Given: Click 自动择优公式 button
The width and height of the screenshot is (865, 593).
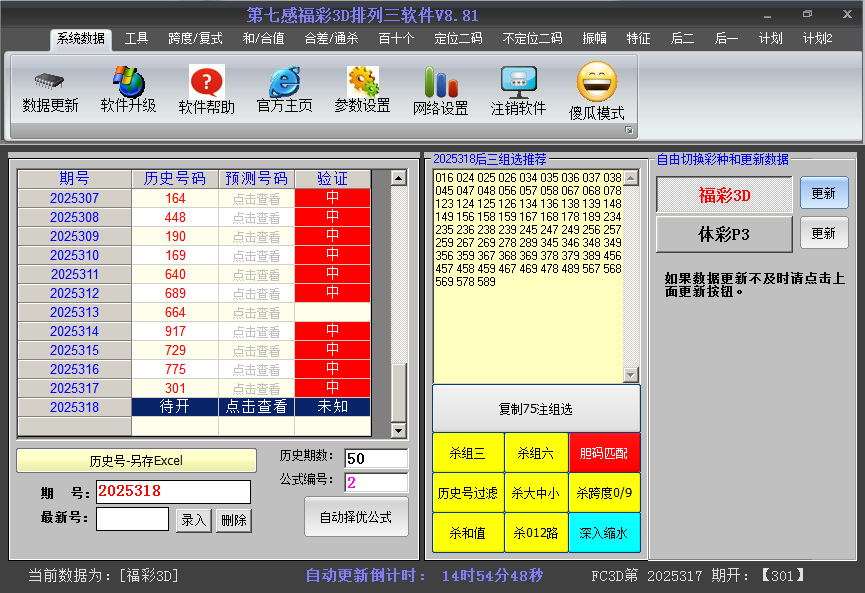Looking at the screenshot, I should click(x=356, y=517).
